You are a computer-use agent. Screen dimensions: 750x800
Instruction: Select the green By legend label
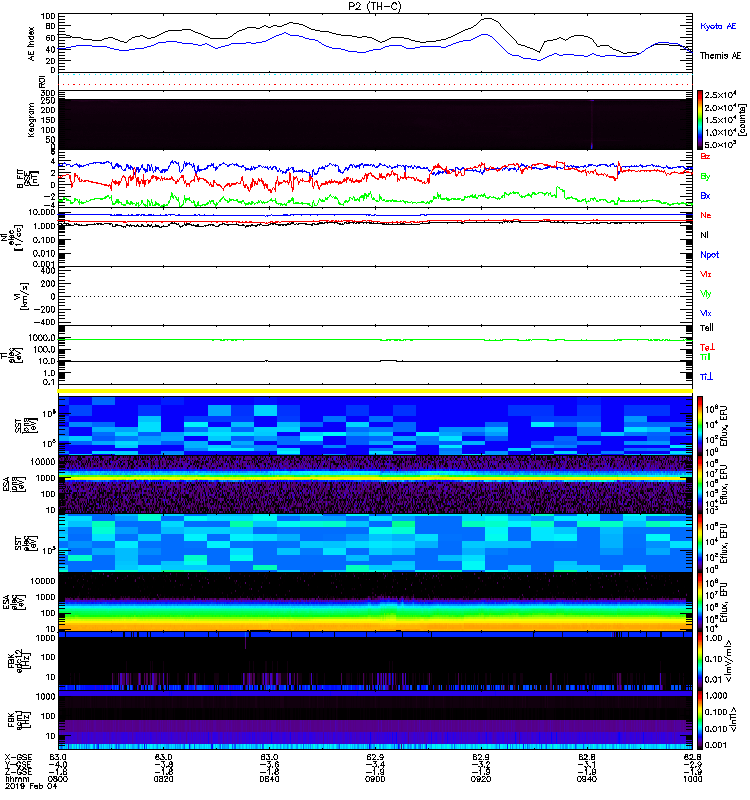[705, 176]
